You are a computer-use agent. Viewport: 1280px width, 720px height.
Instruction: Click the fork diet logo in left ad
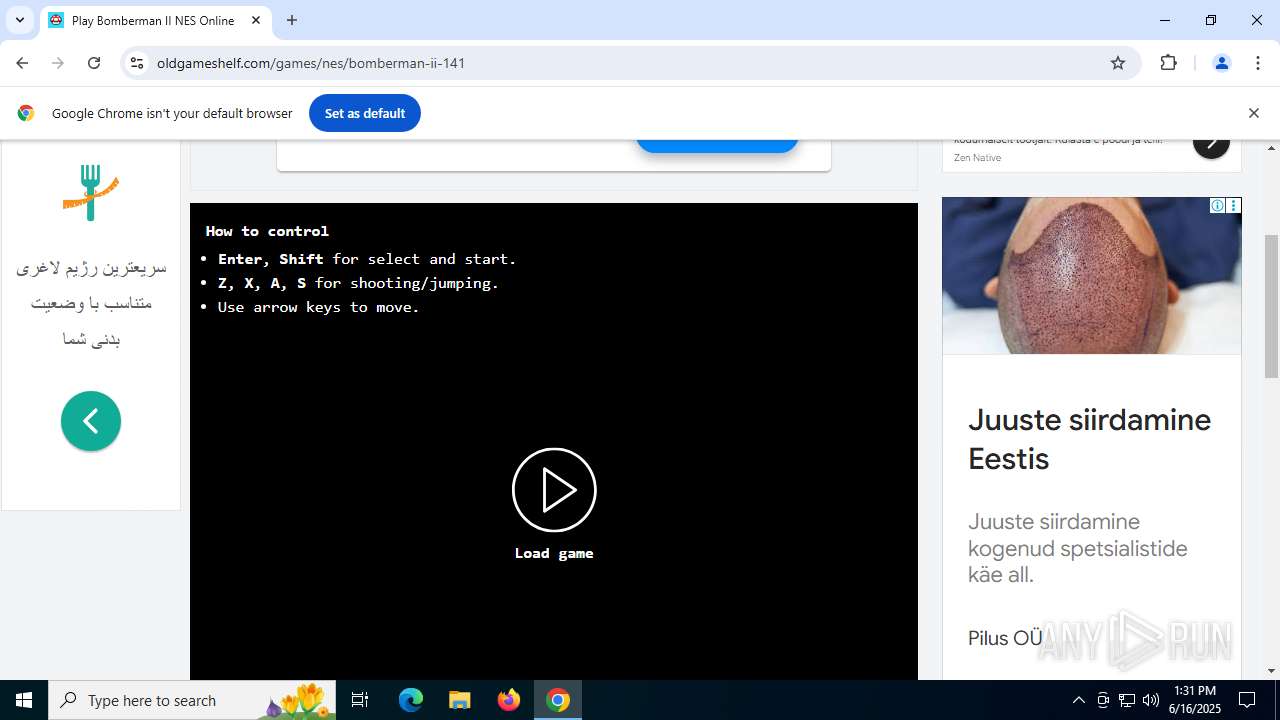click(x=91, y=192)
